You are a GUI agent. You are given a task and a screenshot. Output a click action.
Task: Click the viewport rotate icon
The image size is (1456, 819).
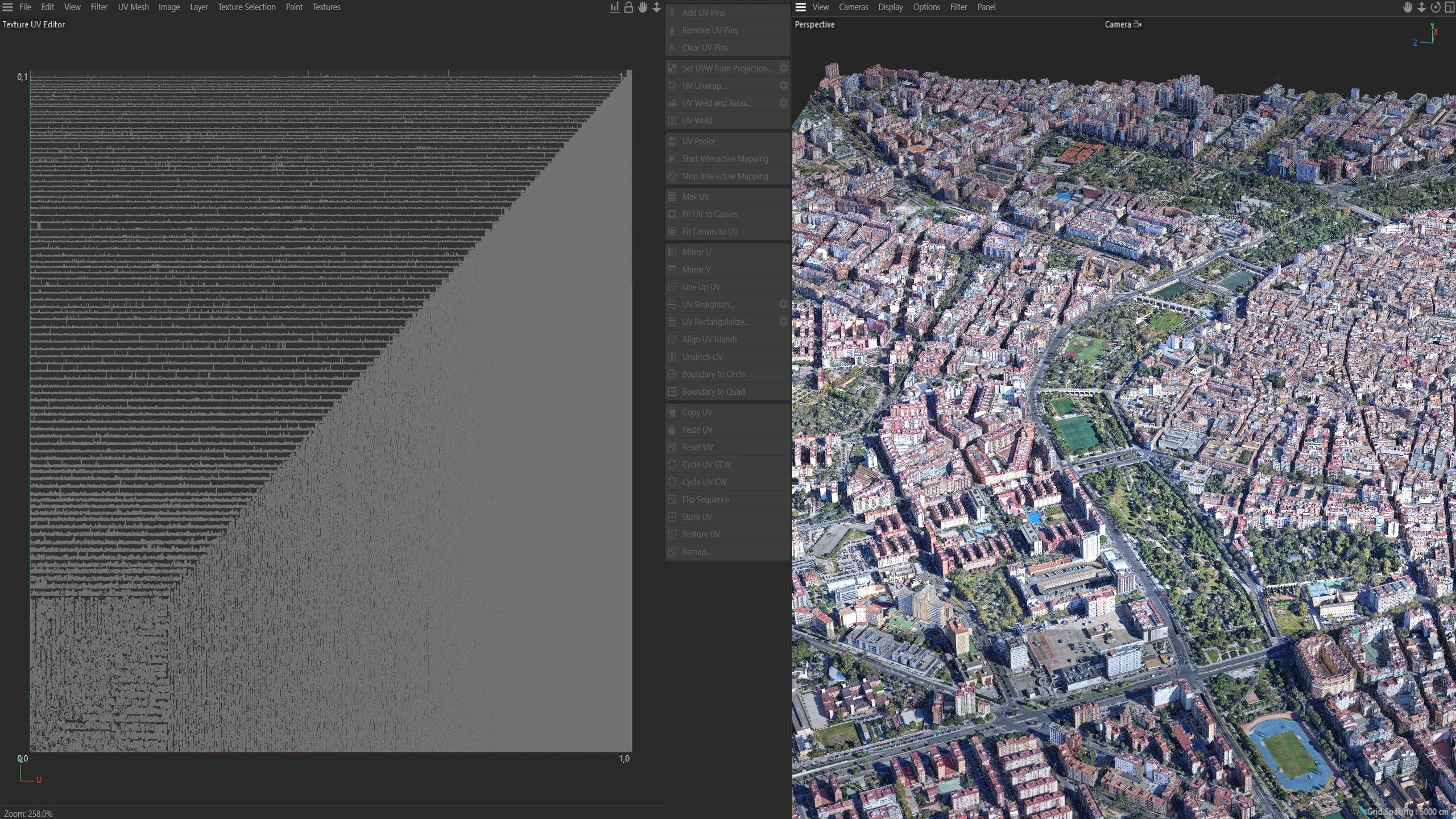[1436, 7]
